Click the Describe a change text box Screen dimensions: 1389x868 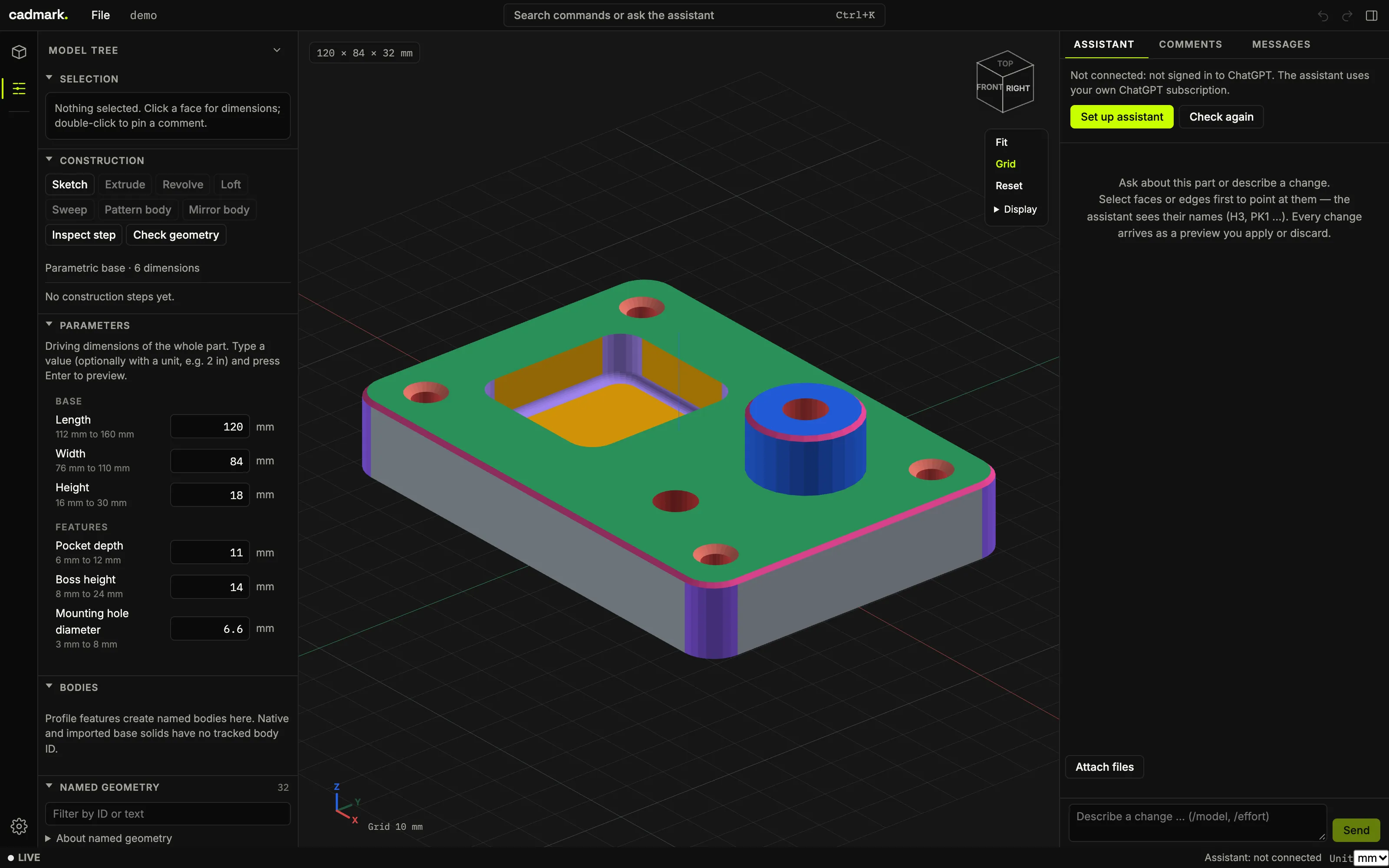pos(1197,823)
